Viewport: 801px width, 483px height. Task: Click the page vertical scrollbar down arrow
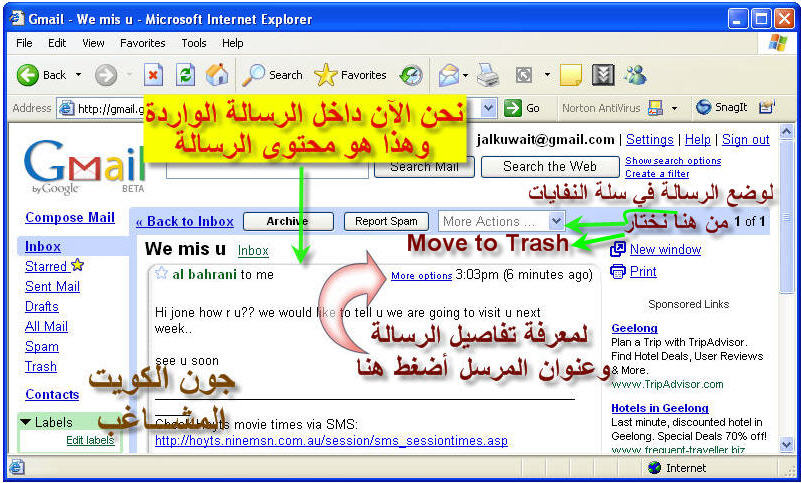tap(787, 445)
